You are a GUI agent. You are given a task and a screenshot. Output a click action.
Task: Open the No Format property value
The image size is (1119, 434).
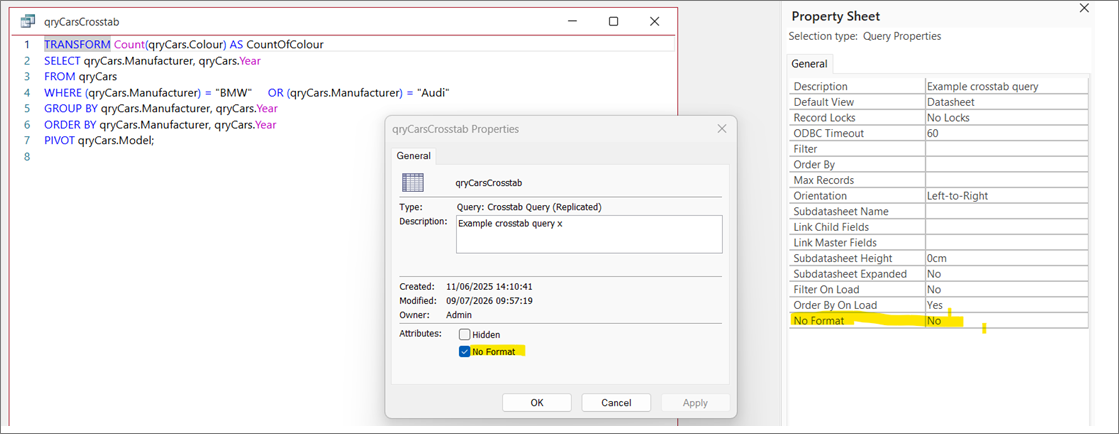click(x=1006, y=321)
